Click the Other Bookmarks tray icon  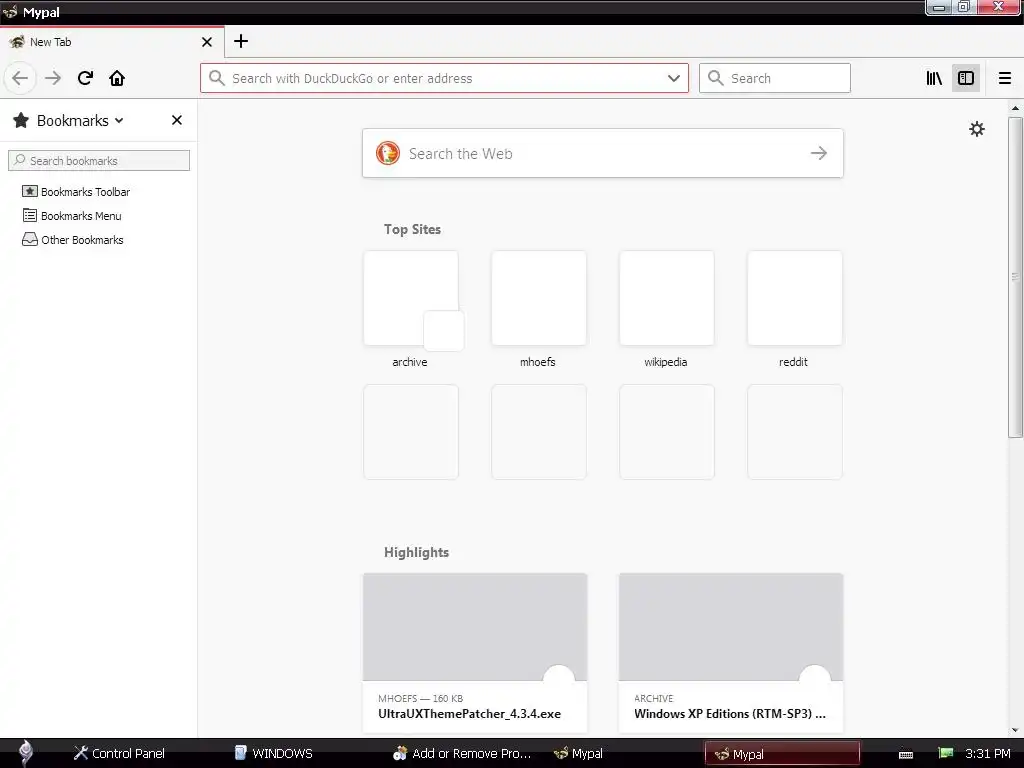click(x=29, y=239)
